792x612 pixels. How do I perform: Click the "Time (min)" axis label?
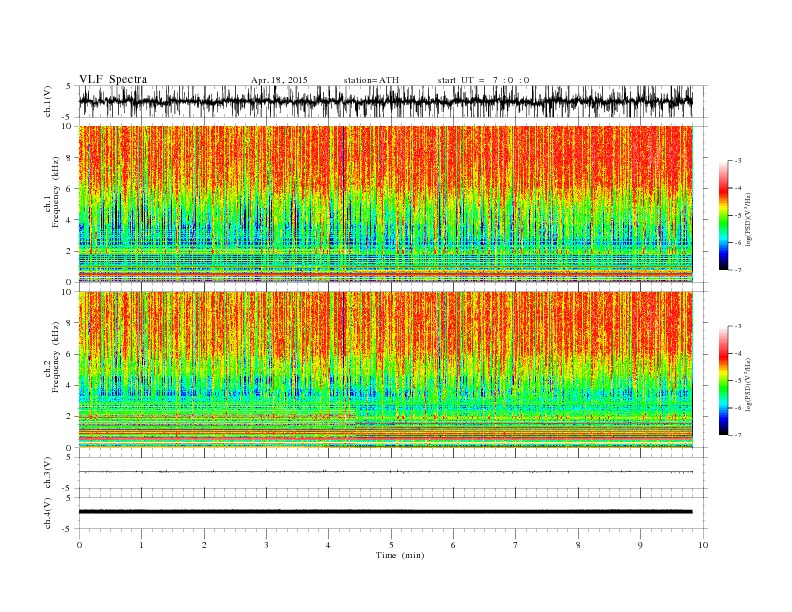pos(400,555)
